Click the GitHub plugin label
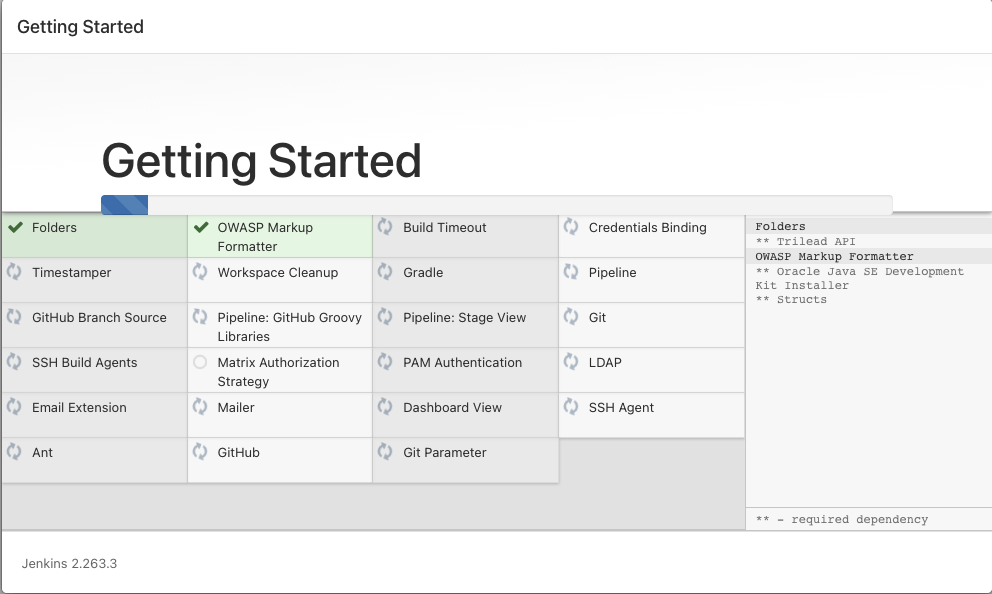 point(239,452)
